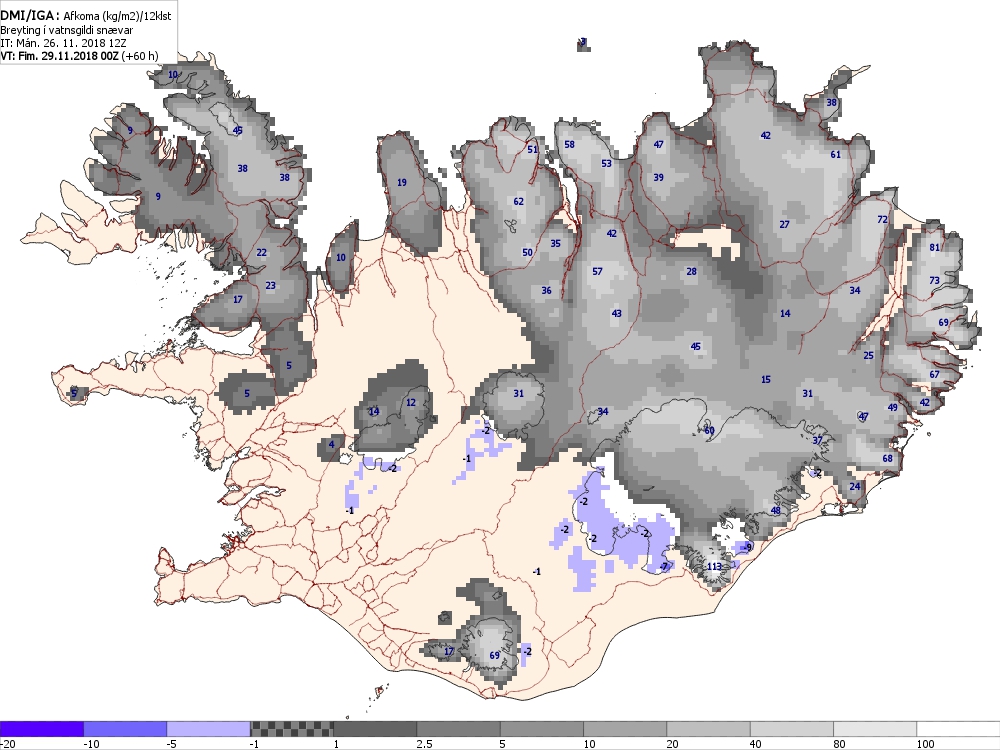Click the '60' value on Vatnajökull glacier

tap(710, 430)
